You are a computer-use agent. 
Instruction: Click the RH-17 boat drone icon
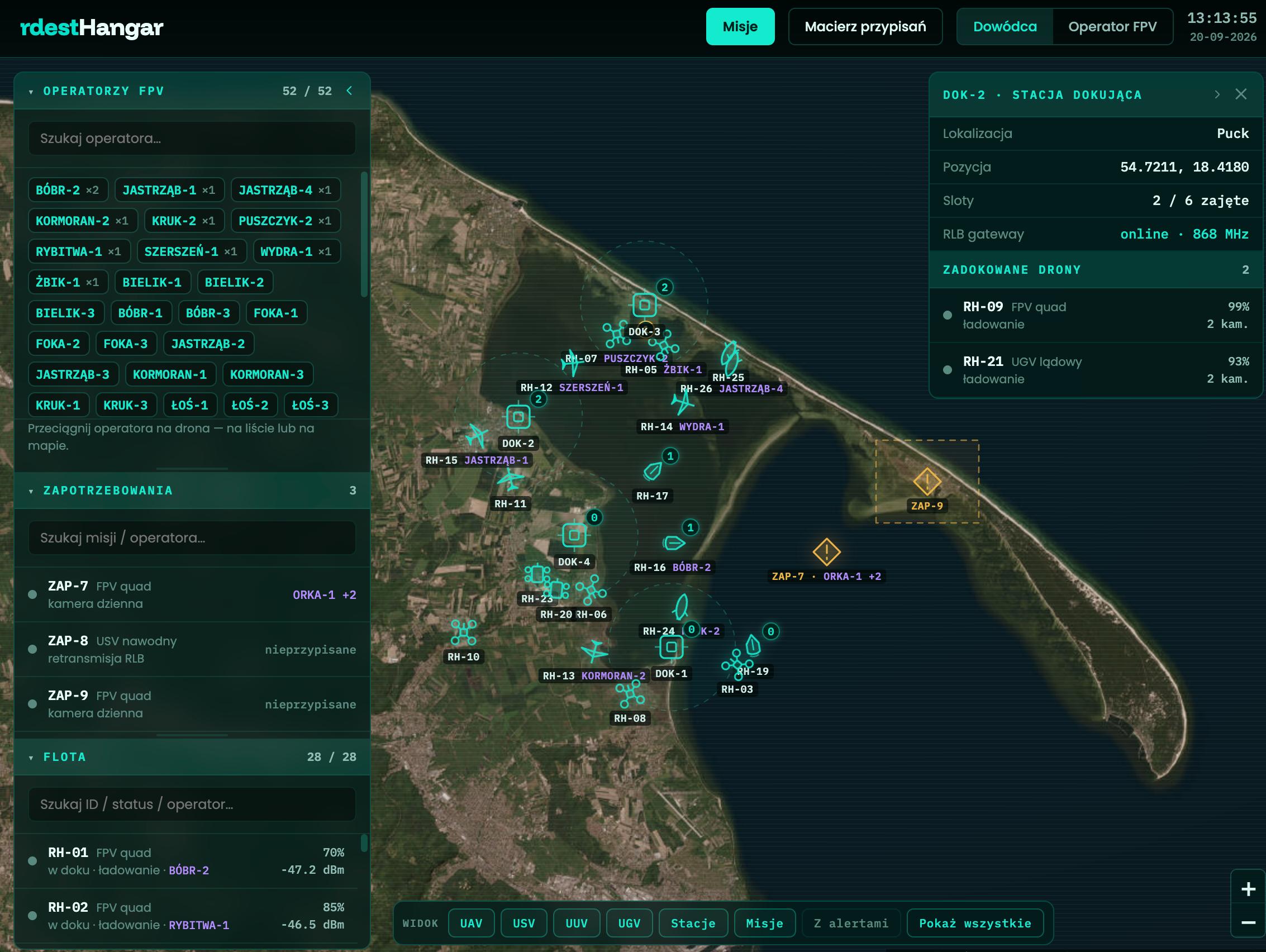(653, 471)
